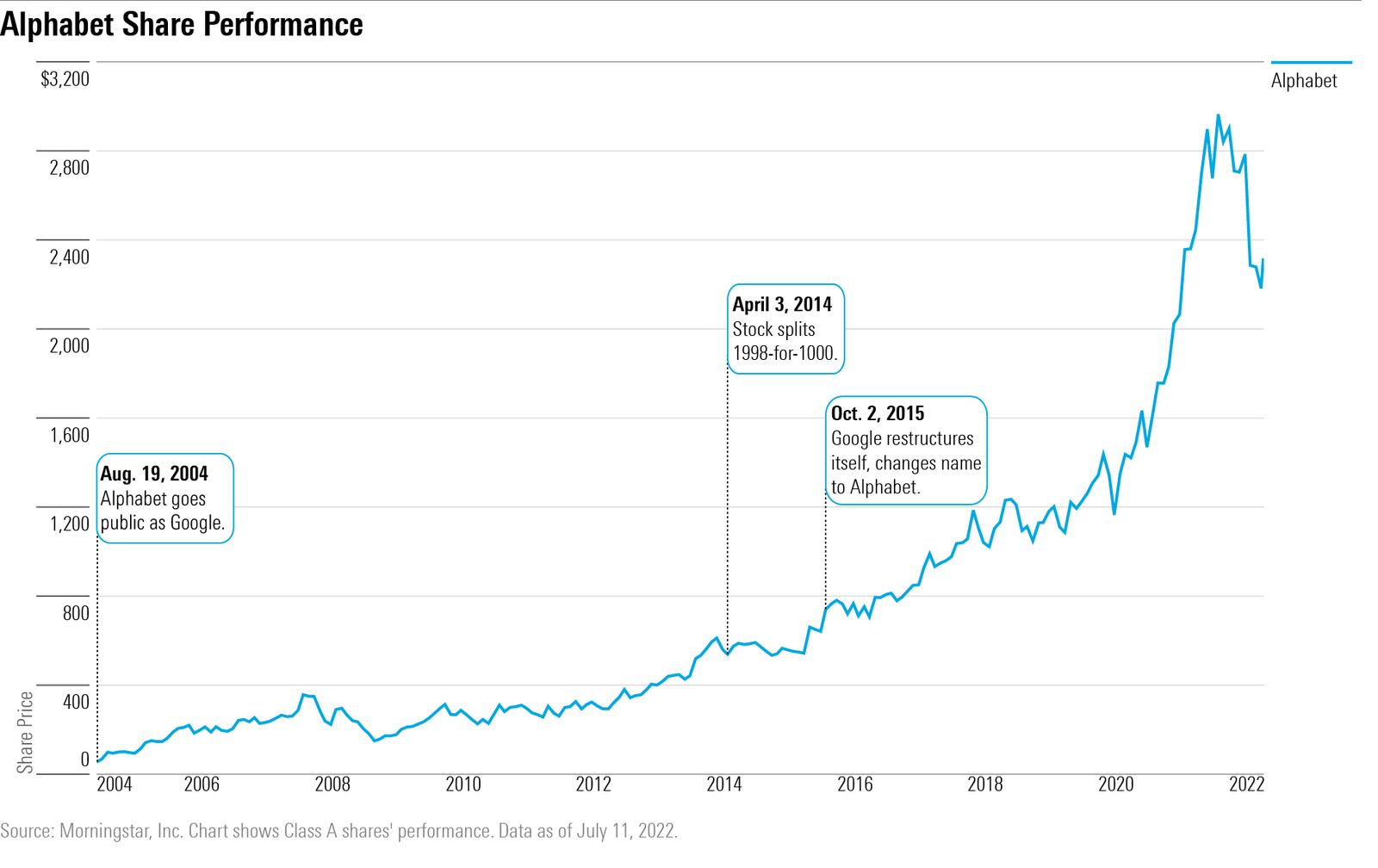Image resolution: width=1378 pixels, height=868 pixels.
Task: Open the 'April 3, 2014' annotation callout
Action: click(x=785, y=329)
